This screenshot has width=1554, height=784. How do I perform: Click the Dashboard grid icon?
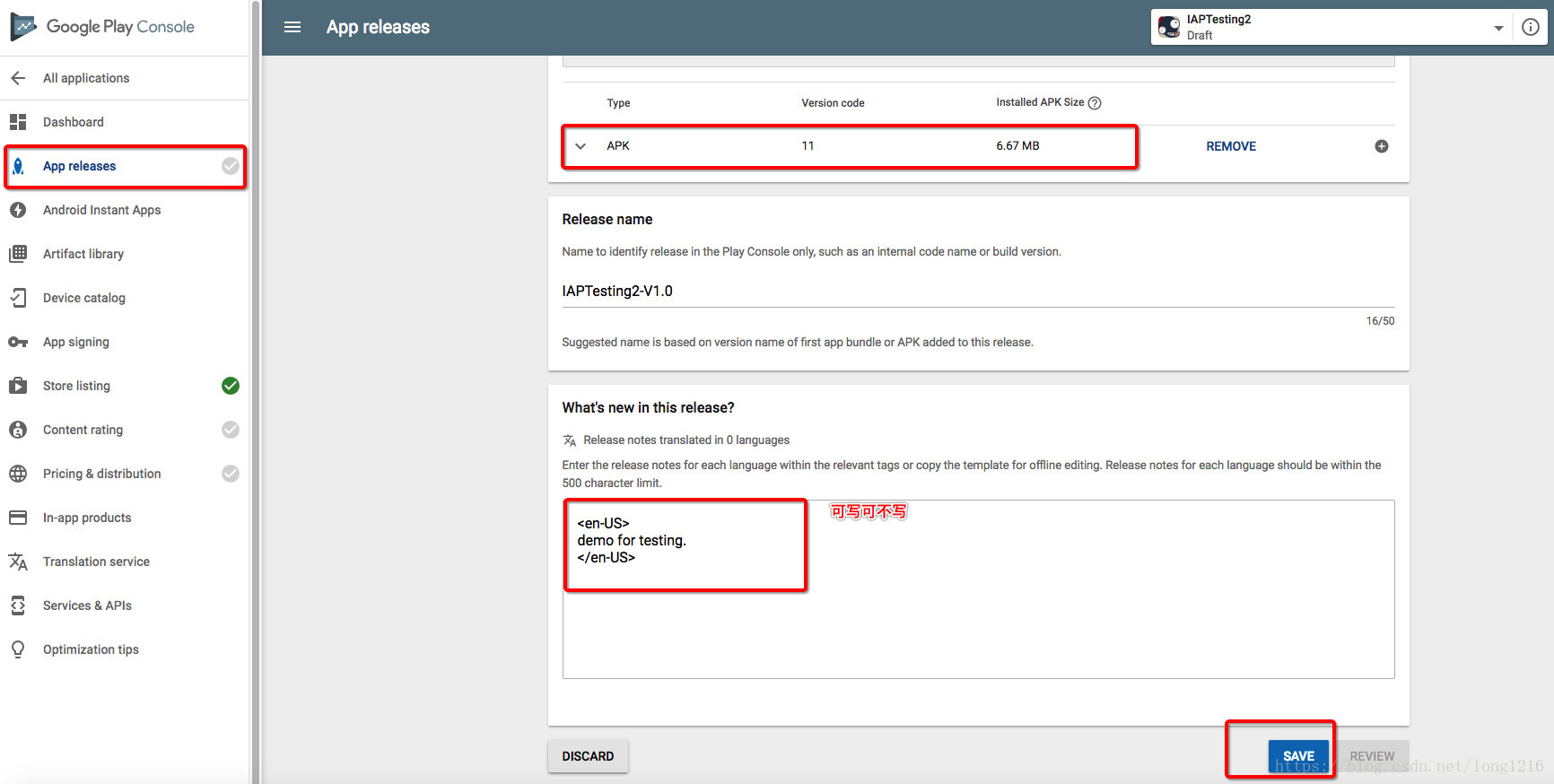pos(18,122)
